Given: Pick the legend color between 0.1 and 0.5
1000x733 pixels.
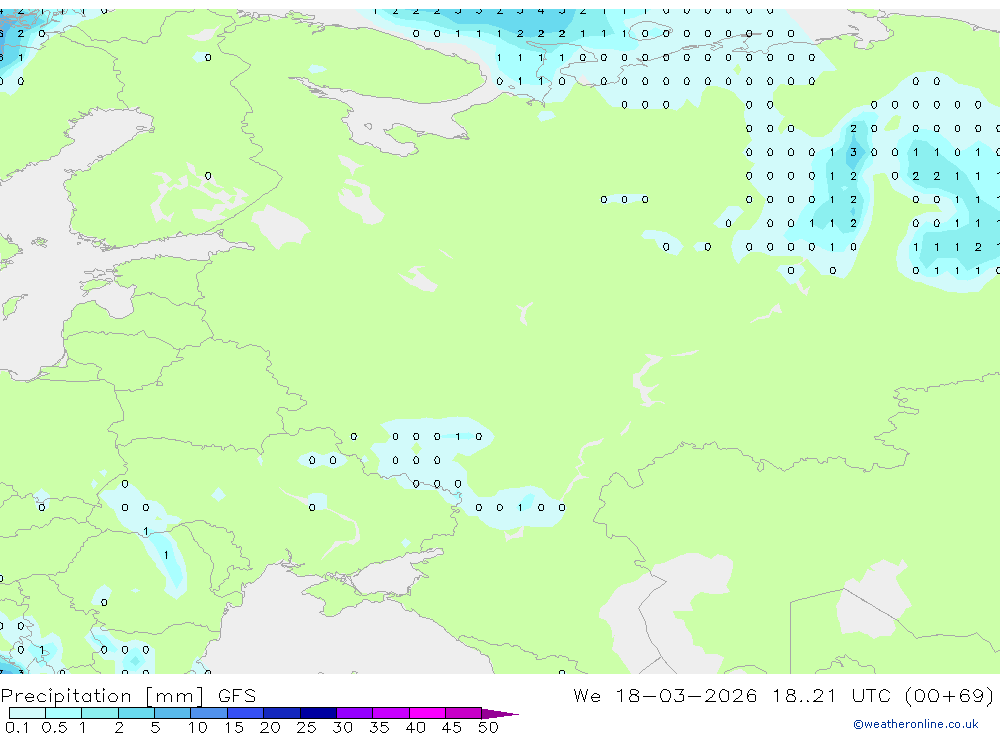Looking at the screenshot, I should point(27,713).
